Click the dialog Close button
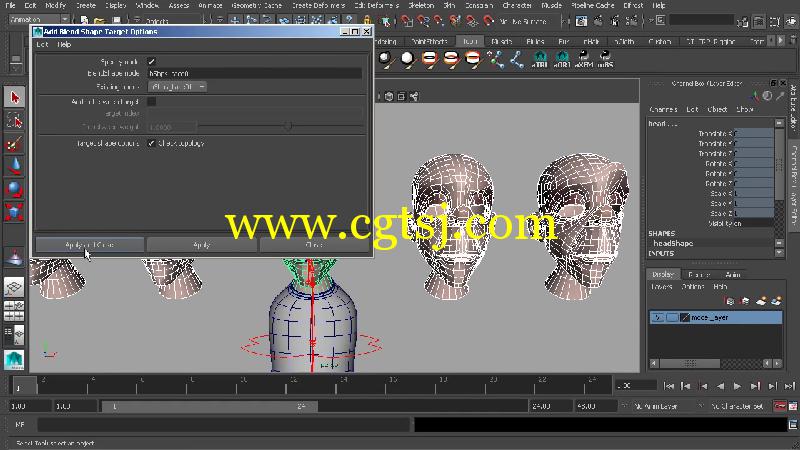The image size is (800, 450). (314, 245)
